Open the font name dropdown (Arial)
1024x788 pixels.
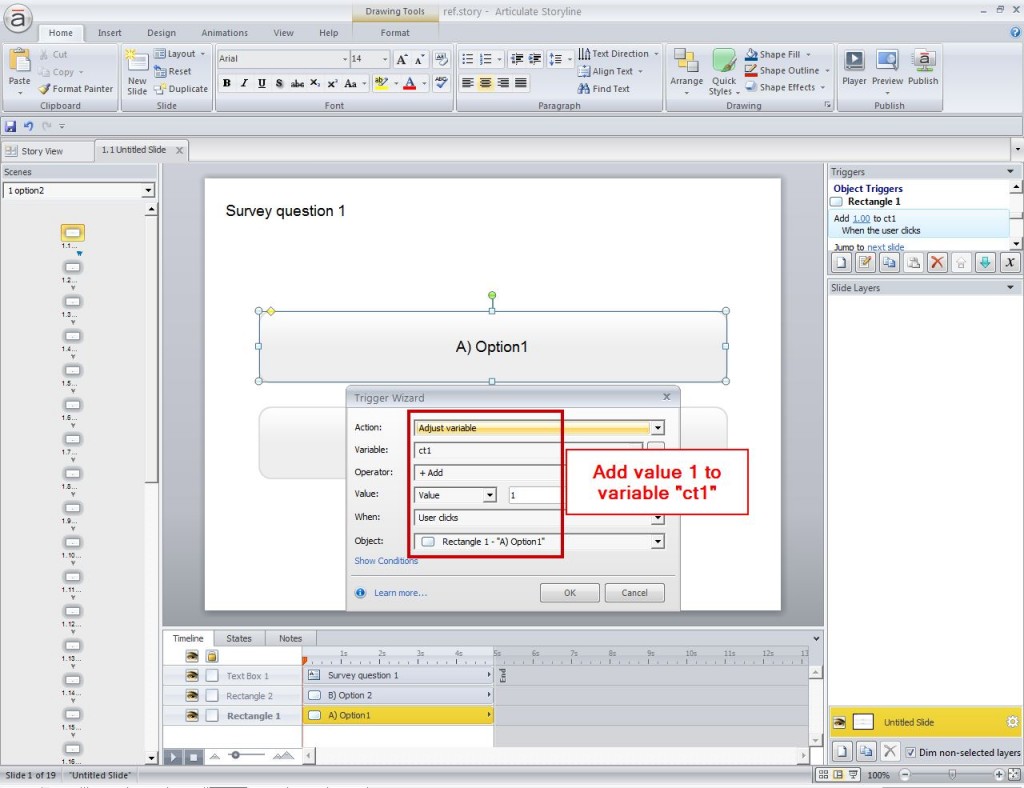345,59
